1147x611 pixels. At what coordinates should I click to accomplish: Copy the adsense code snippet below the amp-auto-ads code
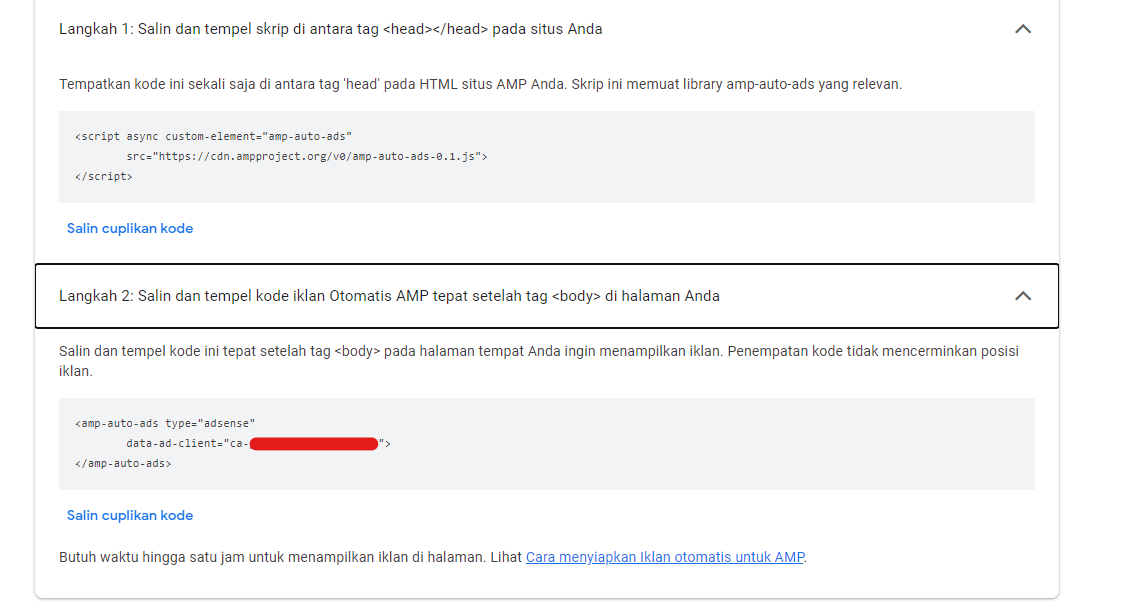pos(130,515)
